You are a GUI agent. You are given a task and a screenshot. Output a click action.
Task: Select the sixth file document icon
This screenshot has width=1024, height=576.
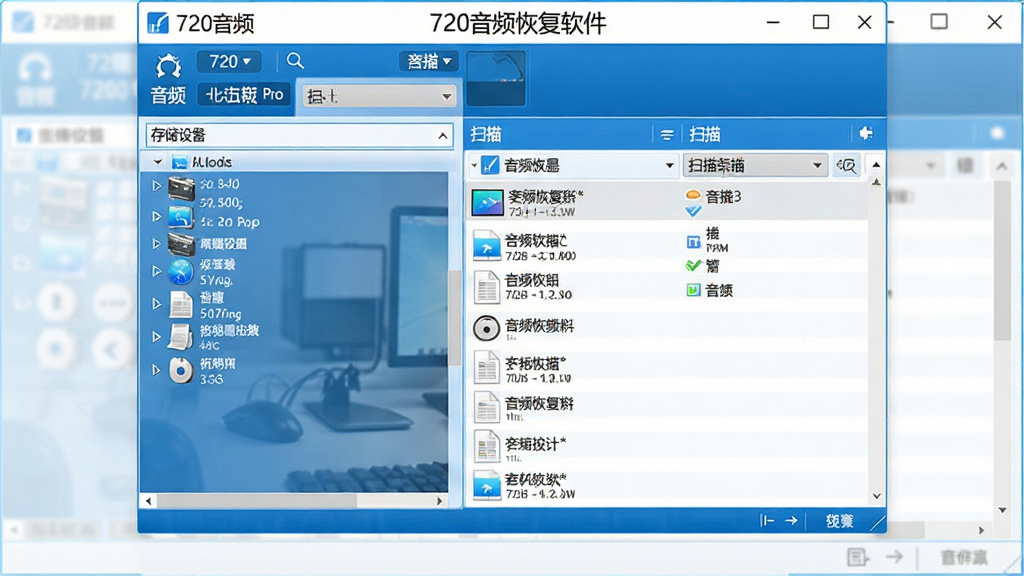487,408
